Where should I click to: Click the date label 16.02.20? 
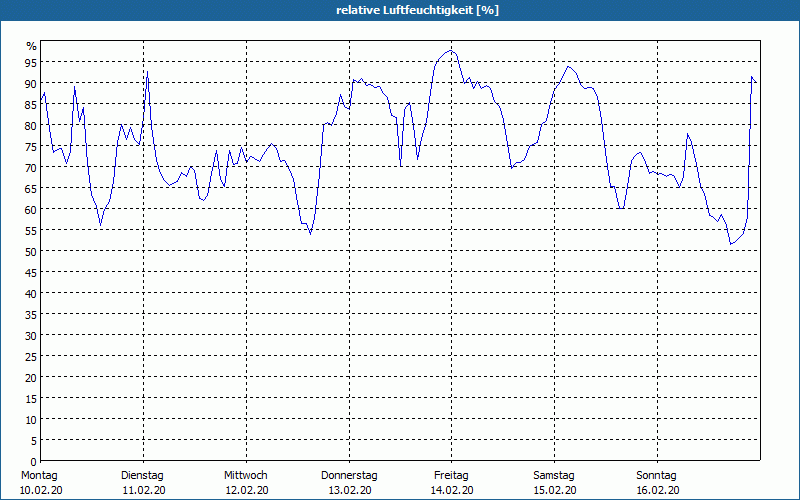point(657,490)
